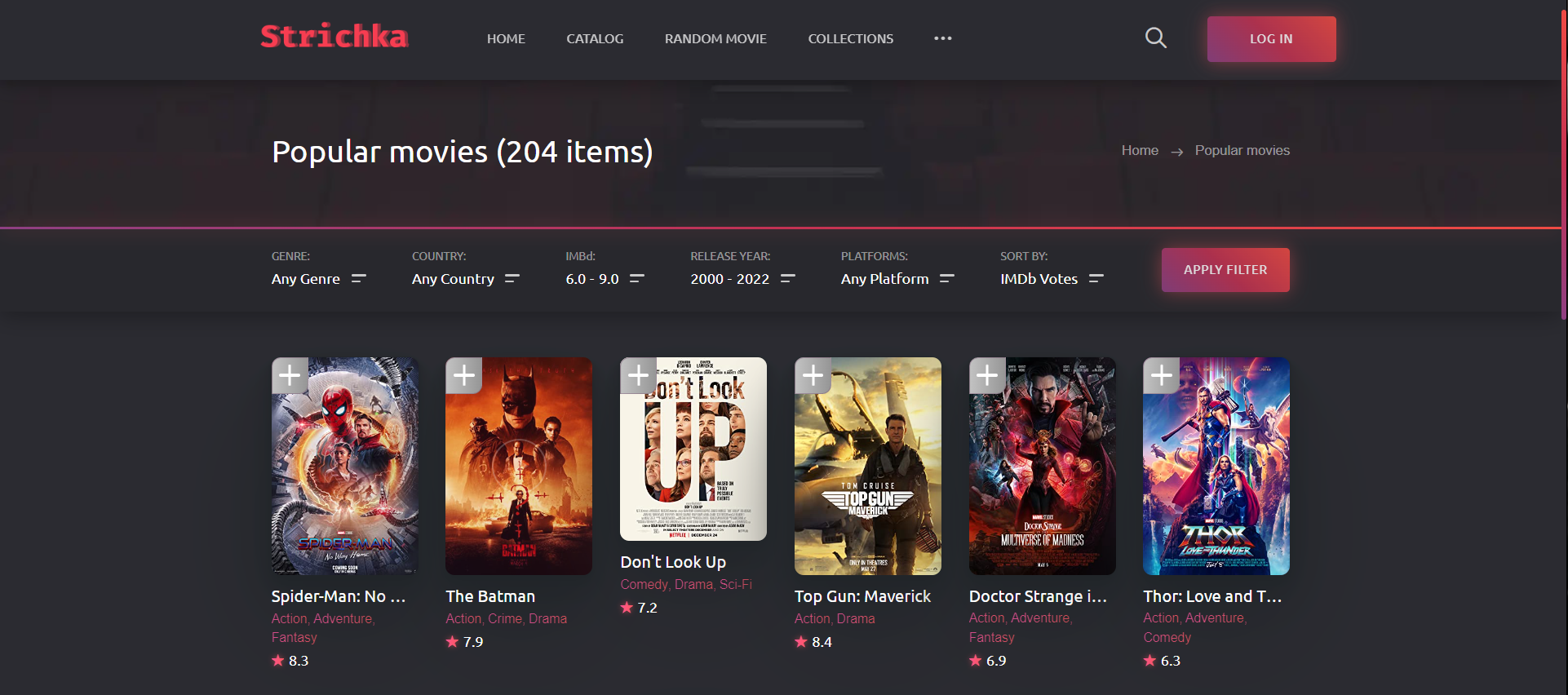The width and height of the screenshot is (1568, 695).
Task: Click the 8.4 rating under Top Gun: Maverick
Action: click(x=813, y=642)
